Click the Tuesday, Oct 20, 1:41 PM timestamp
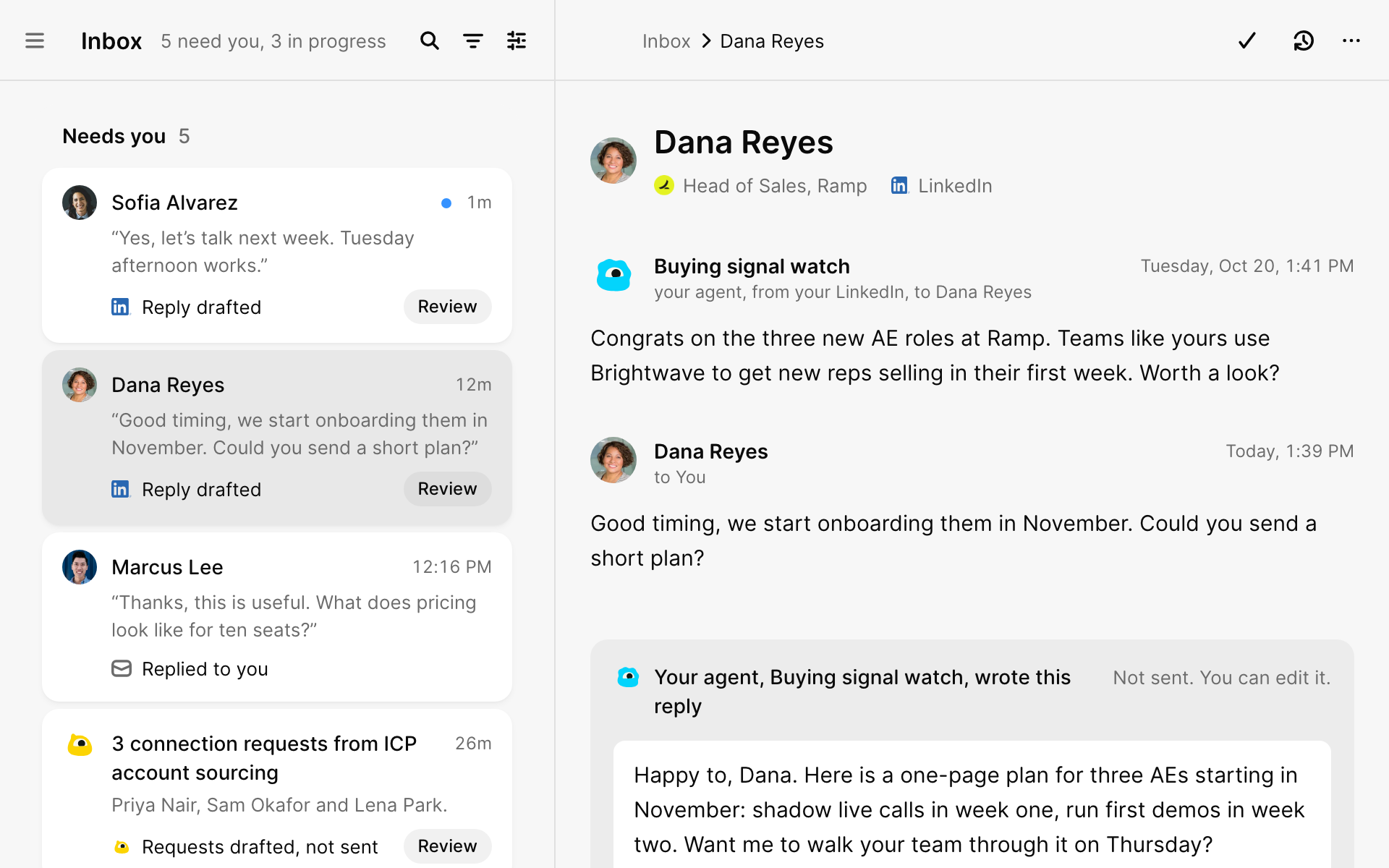The image size is (1389, 868). (x=1247, y=266)
